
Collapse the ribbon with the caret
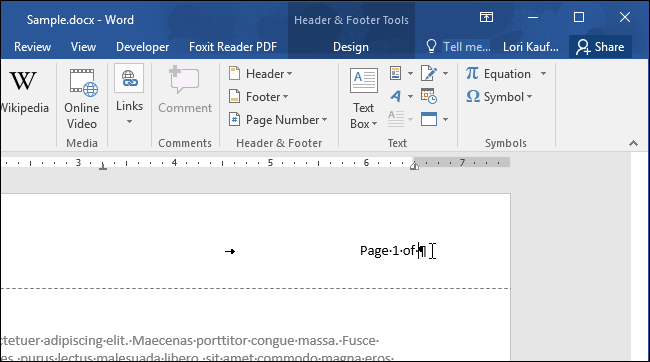[633, 143]
